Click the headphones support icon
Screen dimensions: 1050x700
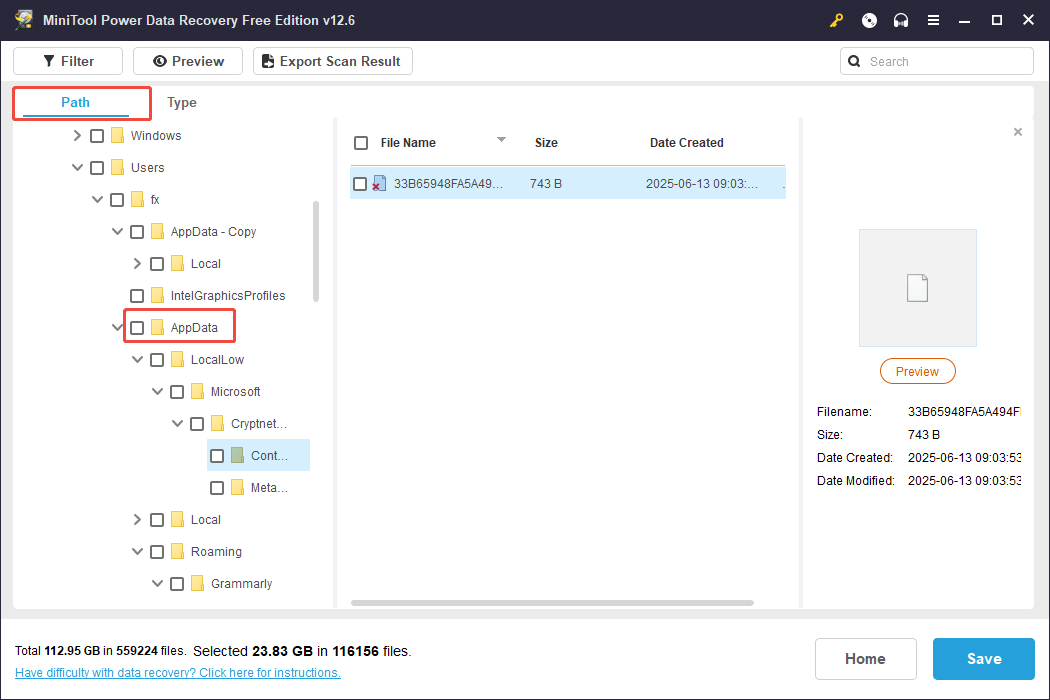pyautogui.click(x=901, y=20)
